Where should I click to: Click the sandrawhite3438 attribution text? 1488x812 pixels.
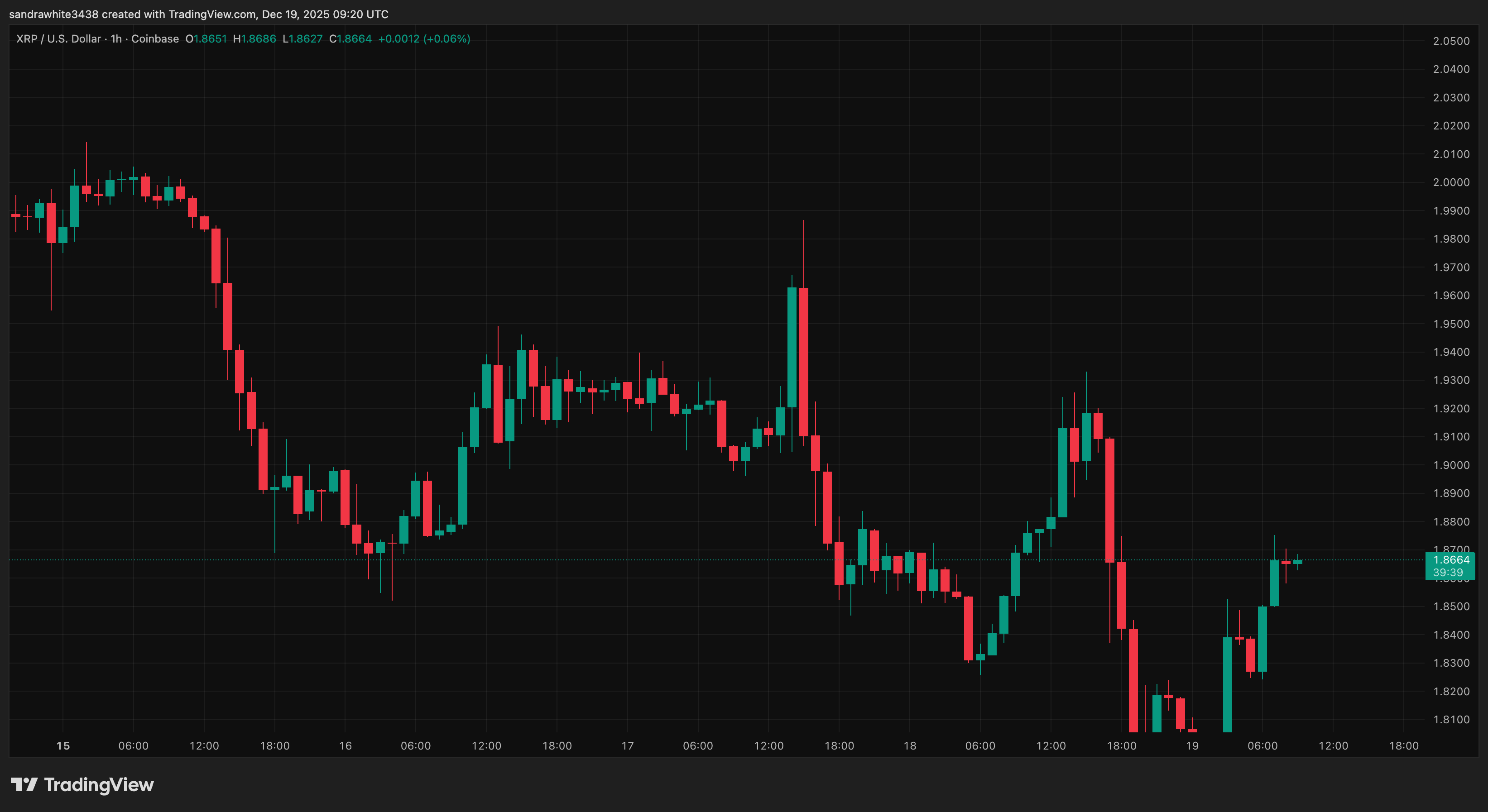[54, 14]
